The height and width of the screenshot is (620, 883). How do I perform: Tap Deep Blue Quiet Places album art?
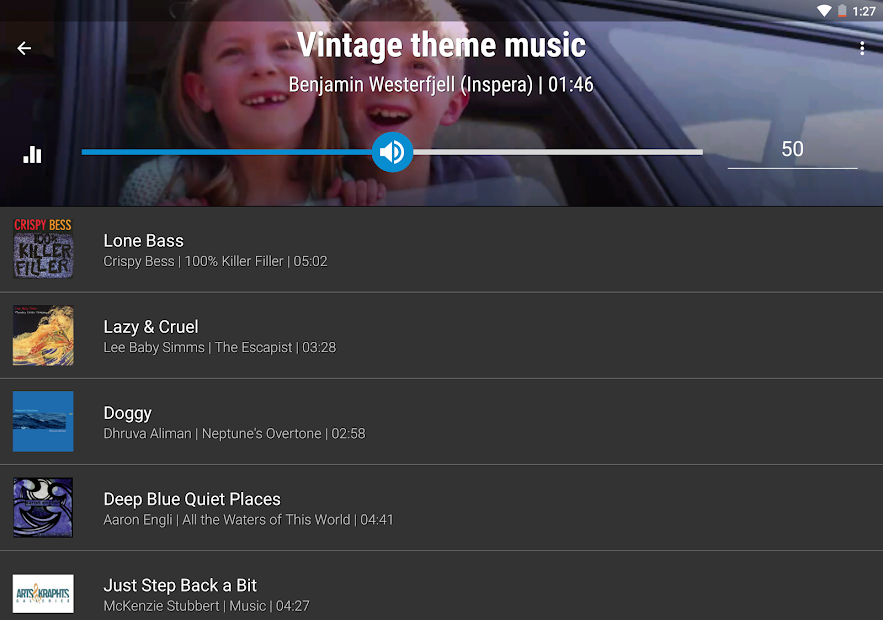(x=43, y=507)
